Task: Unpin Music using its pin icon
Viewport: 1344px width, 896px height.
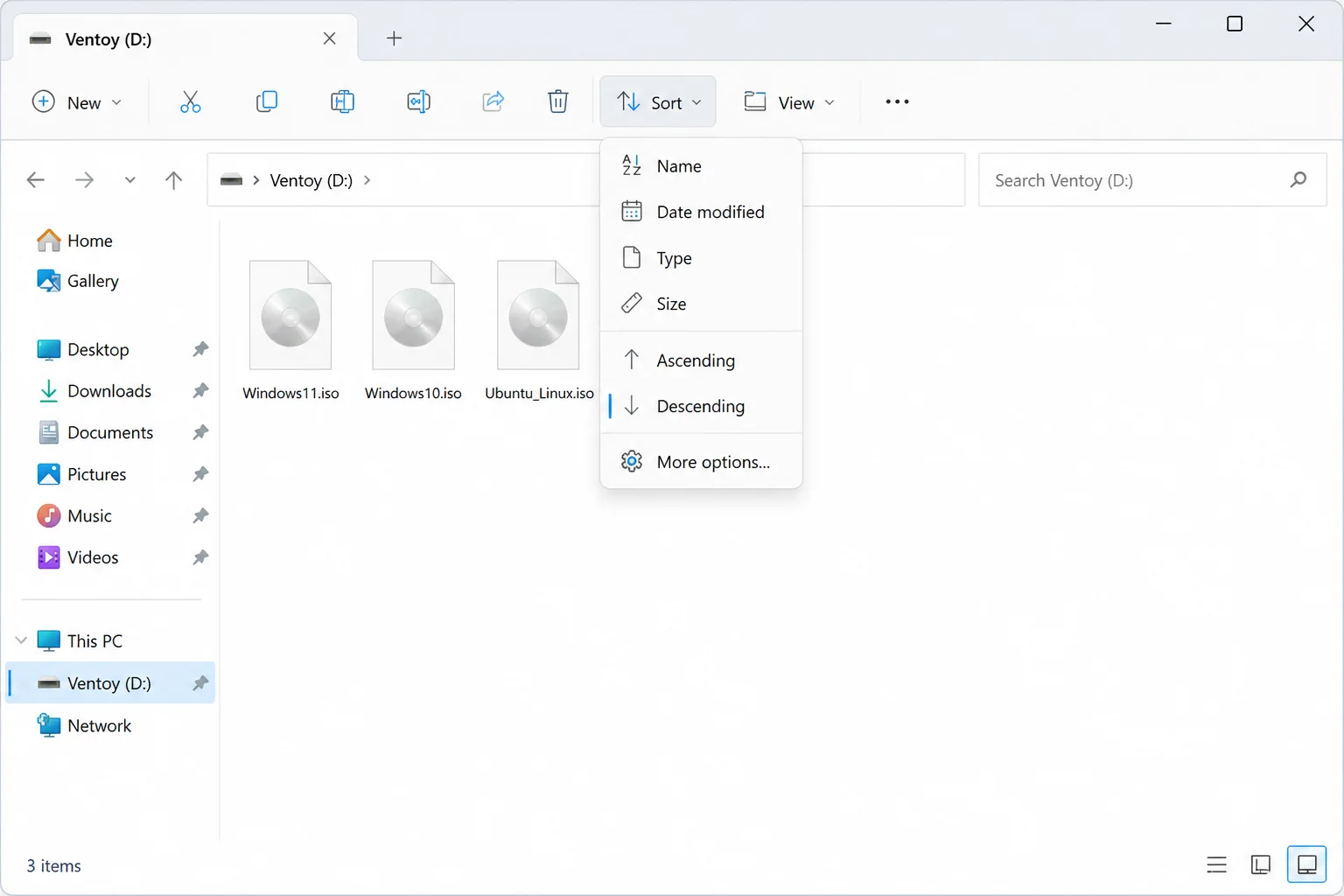Action: (200, 515)
